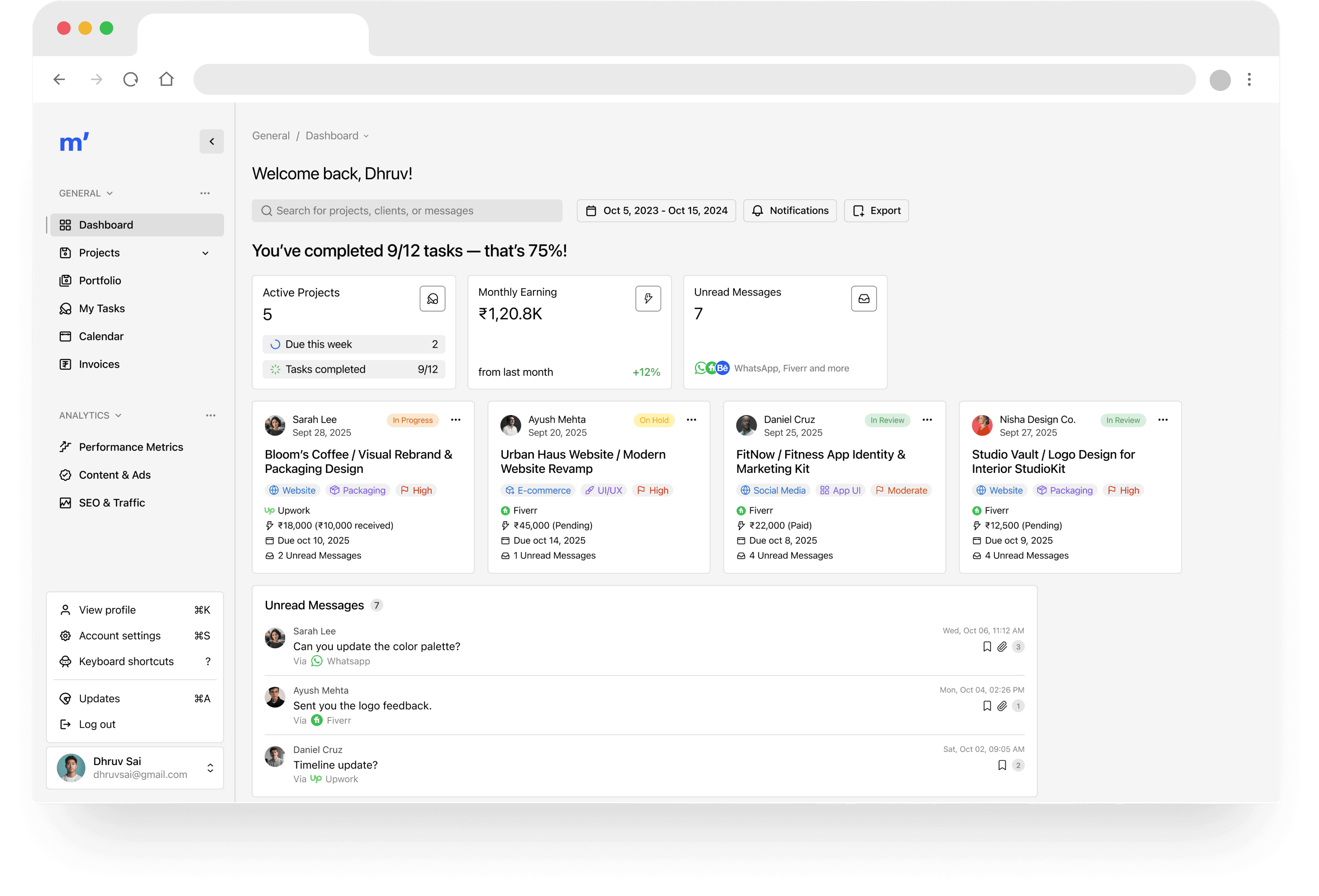Collapse the sidebar with the chevron button

tap(212, 141)
